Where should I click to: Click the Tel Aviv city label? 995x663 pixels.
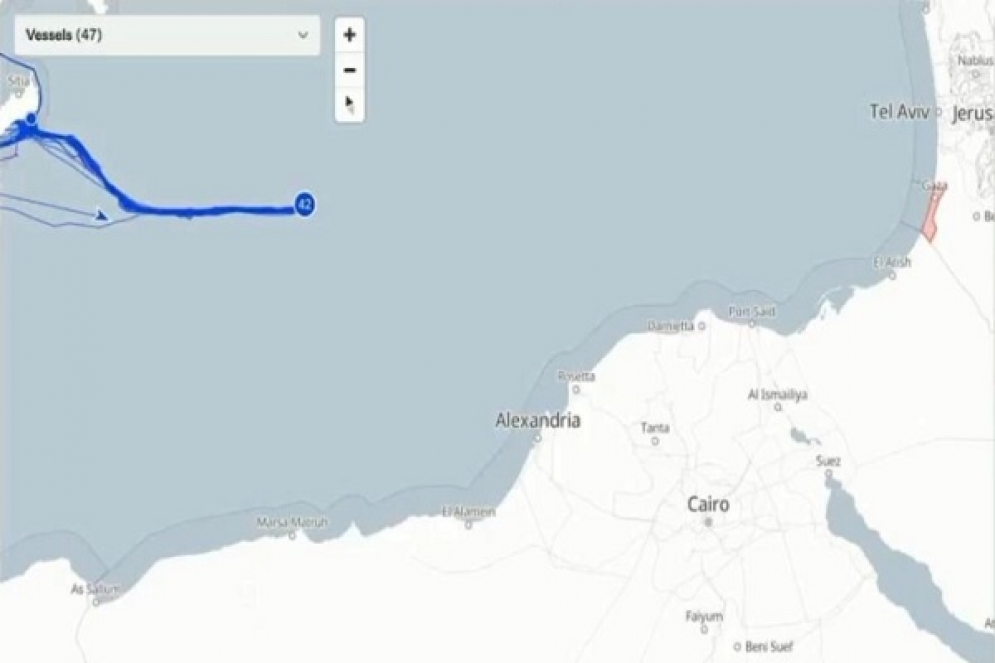tap(899, 112)
